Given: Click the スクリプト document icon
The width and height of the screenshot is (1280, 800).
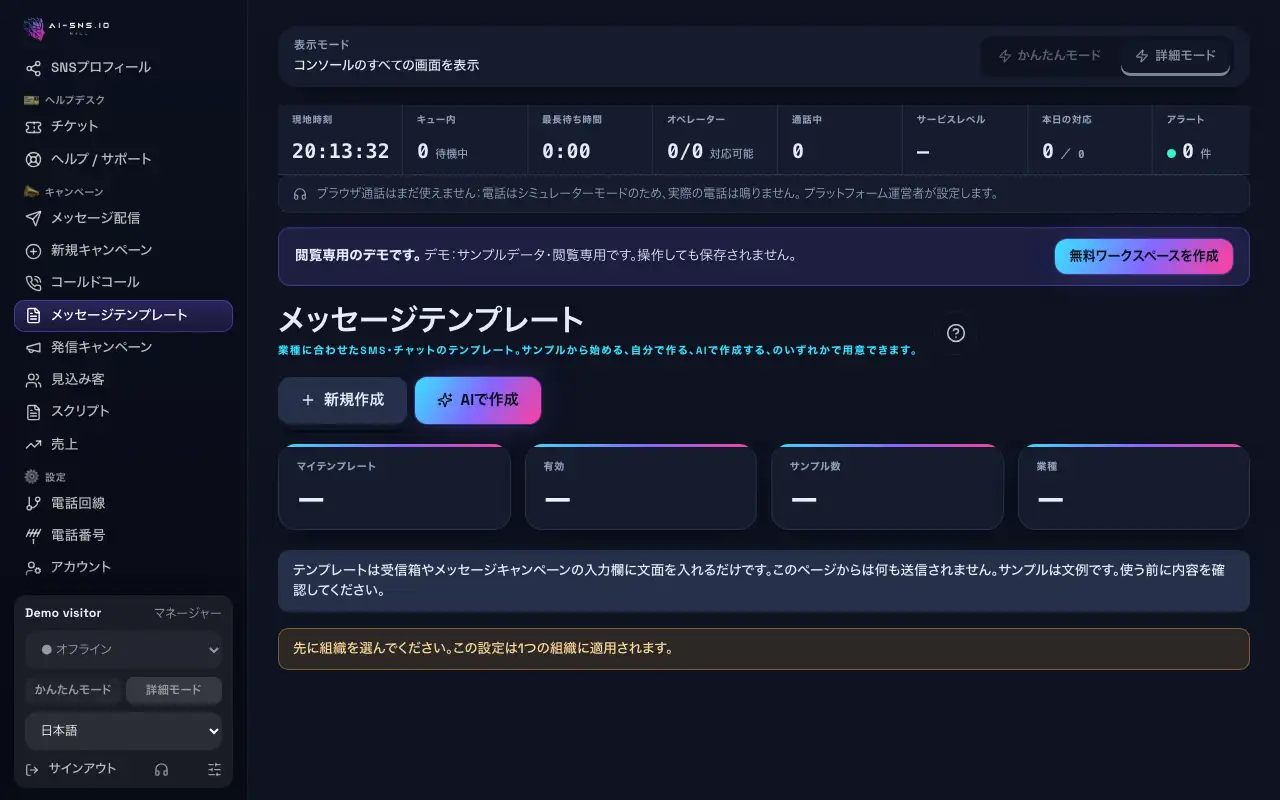Looking at the screenshot, I should tap(33, 412).
